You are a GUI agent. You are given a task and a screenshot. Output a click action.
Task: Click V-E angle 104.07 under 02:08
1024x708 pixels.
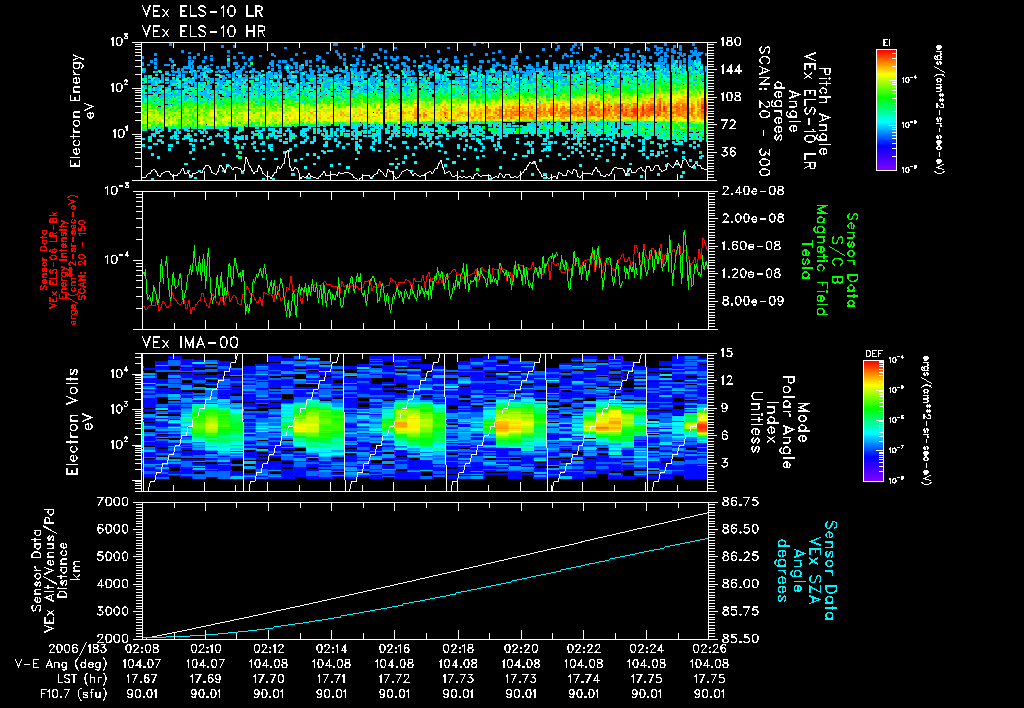coord(142,664)
